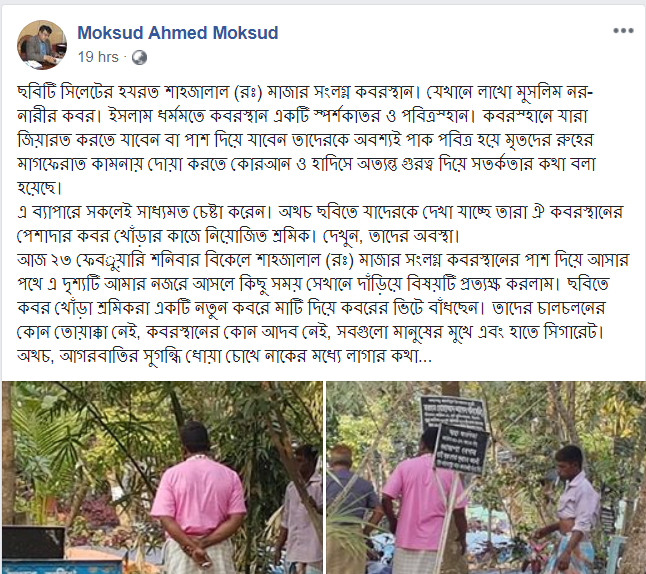Click the trailing ellipsis ending the post text

pos(425,356)
